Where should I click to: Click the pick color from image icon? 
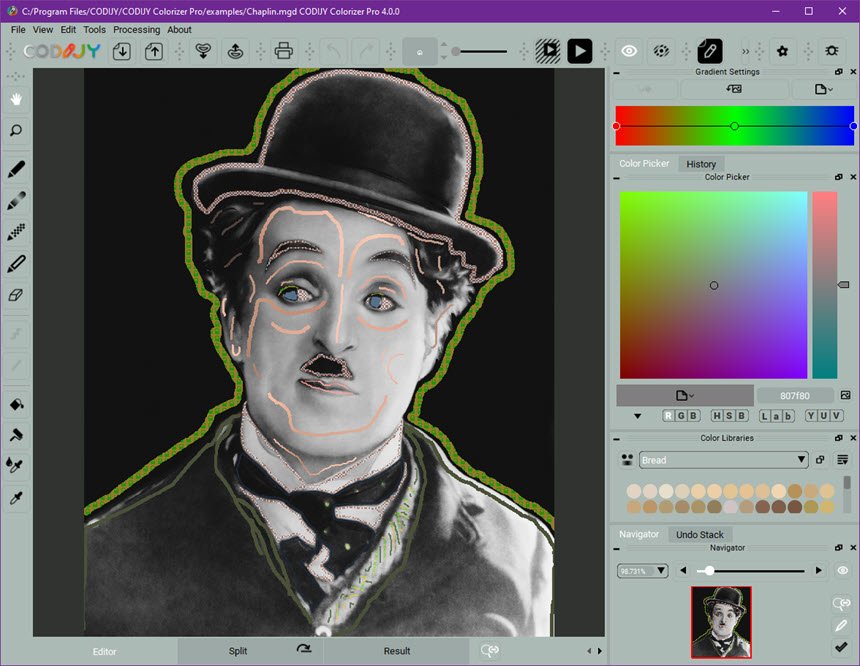pyautogui.click(x=845, y=396)
